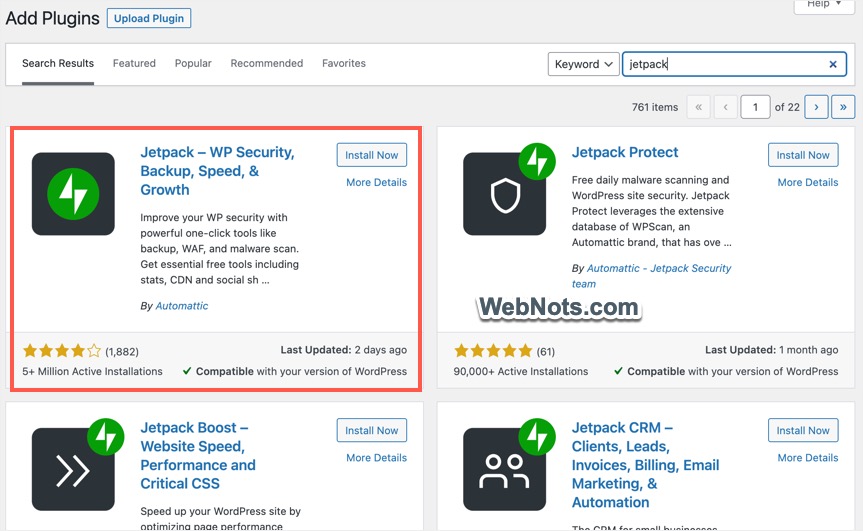Open Jetpack – WP Security title link
The width and height of the screenshot is (863, 531).
point(217,171)
